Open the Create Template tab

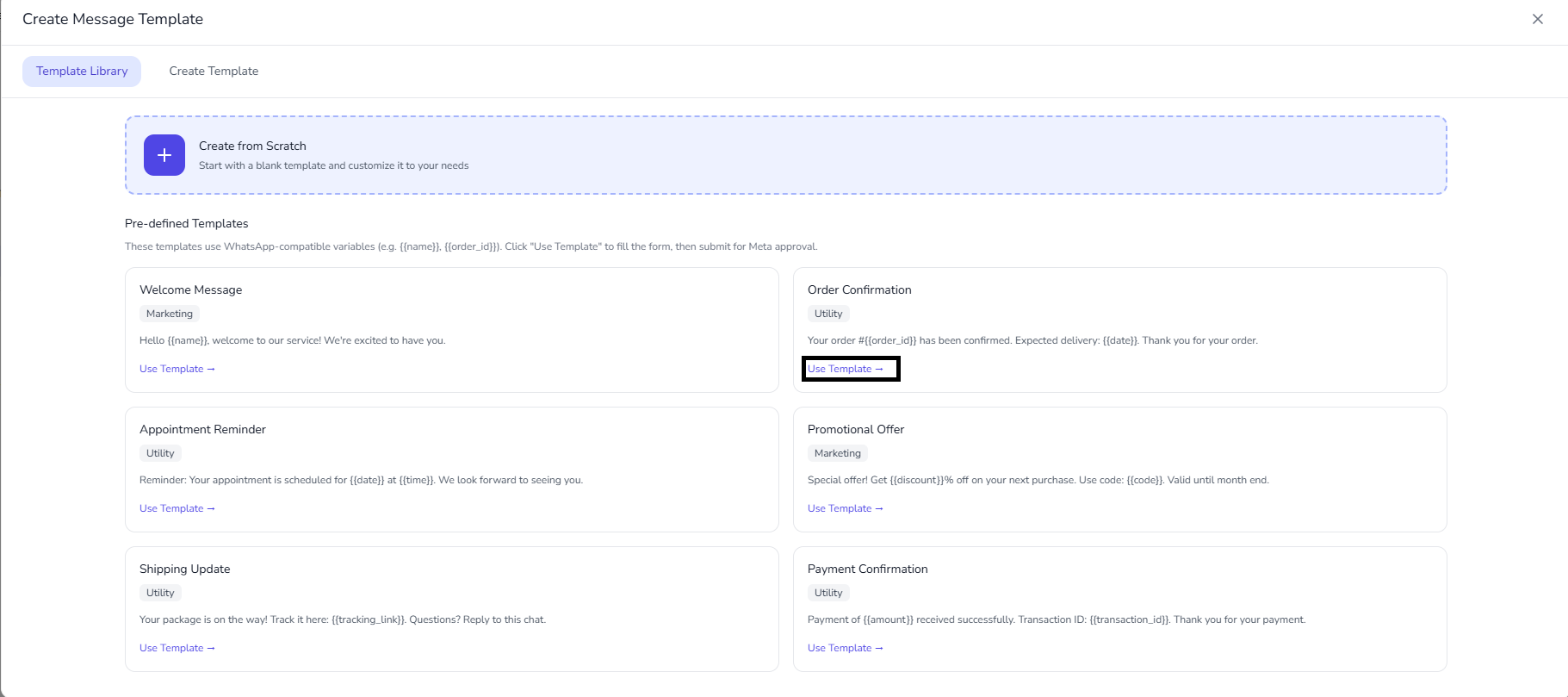click(x=214, y=72)
